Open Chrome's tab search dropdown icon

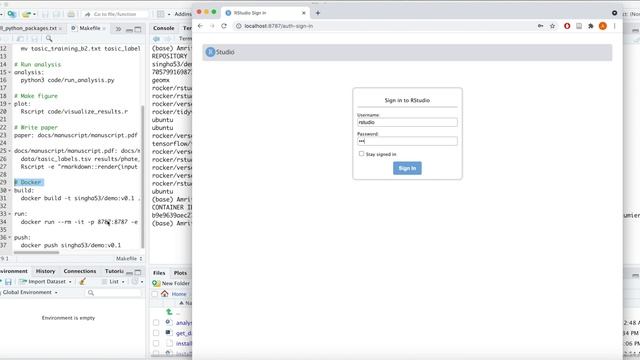[x=614, y=13]
